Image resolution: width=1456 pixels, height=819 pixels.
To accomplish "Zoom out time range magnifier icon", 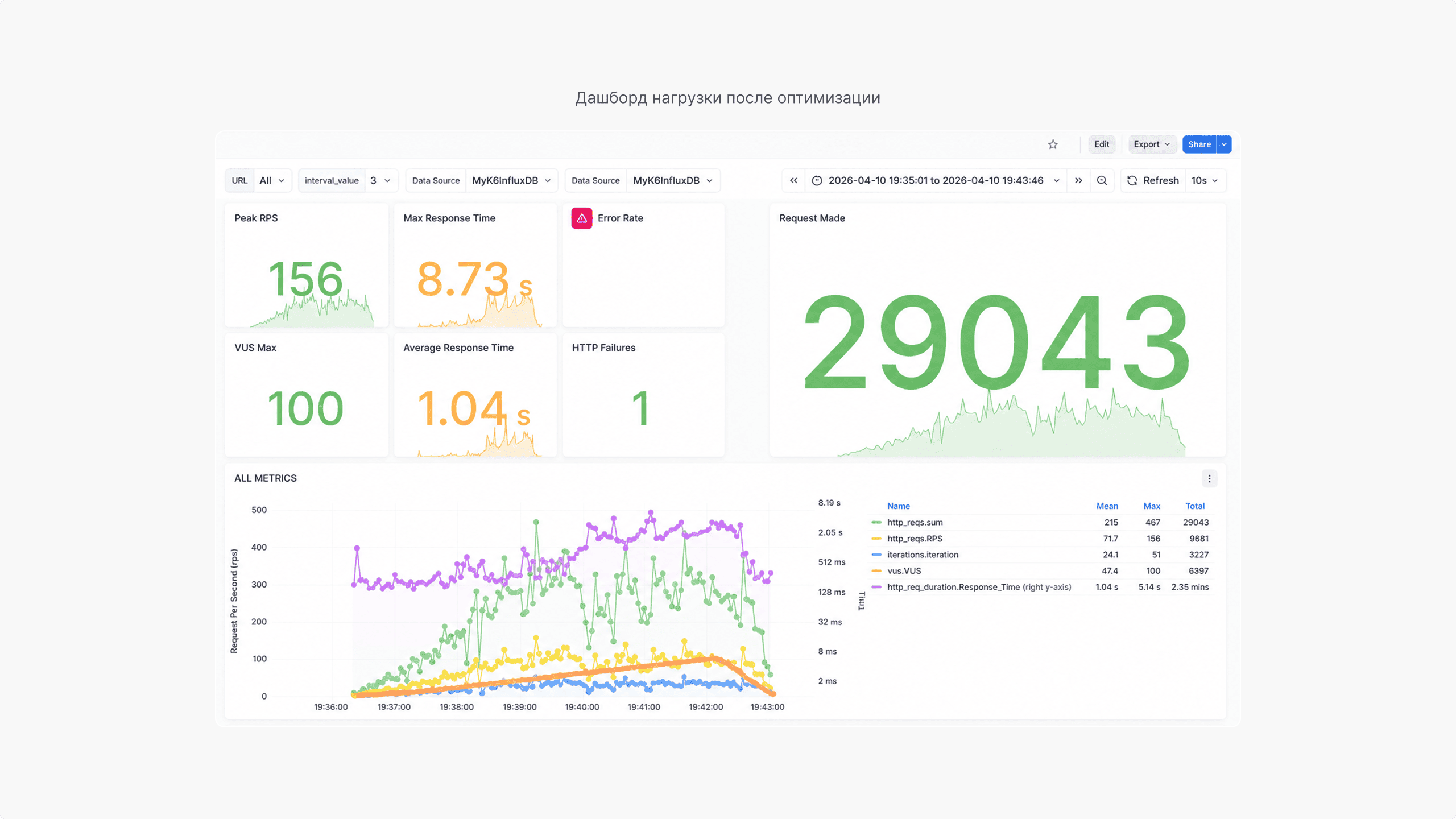I will pyautogui.click(x=1102, y=180).
